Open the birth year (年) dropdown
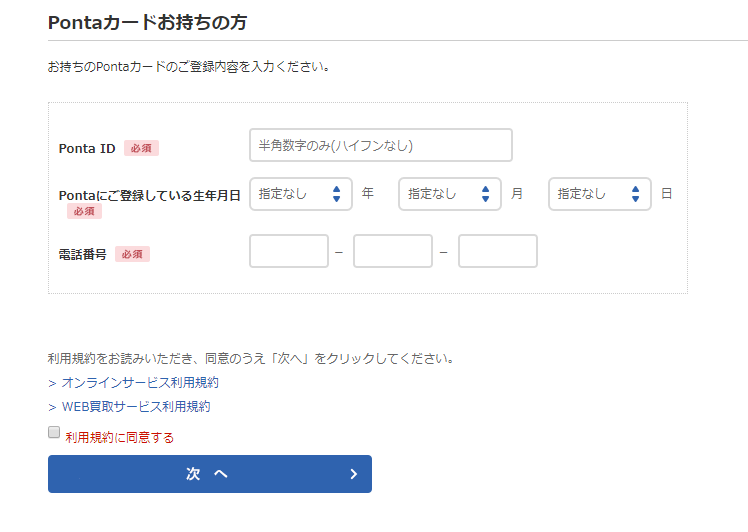The width and height of the screenshot is (748, 532). pos(300,194)
